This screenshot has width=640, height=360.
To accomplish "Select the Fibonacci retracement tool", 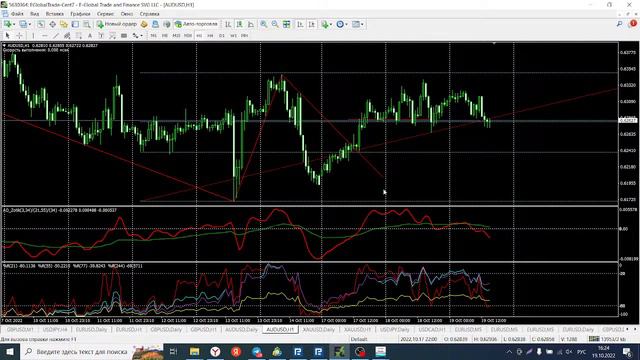I will click(x=78, y=36).
